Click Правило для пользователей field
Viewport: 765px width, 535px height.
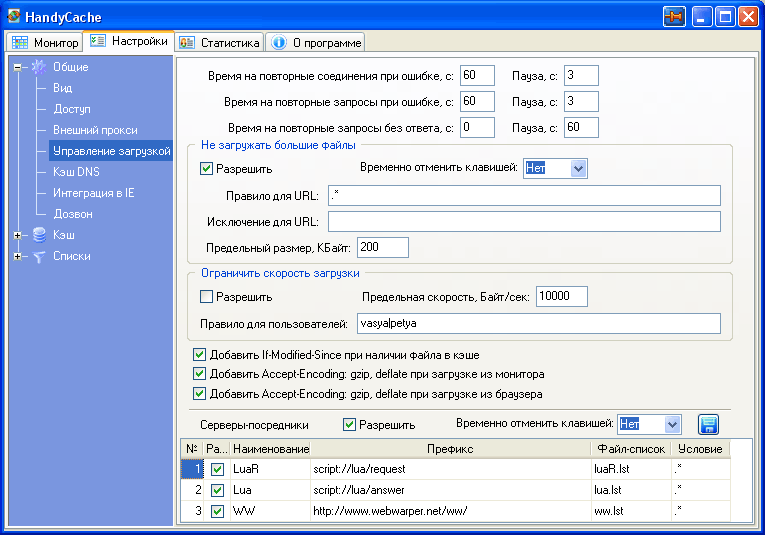(x=539, y=323)
